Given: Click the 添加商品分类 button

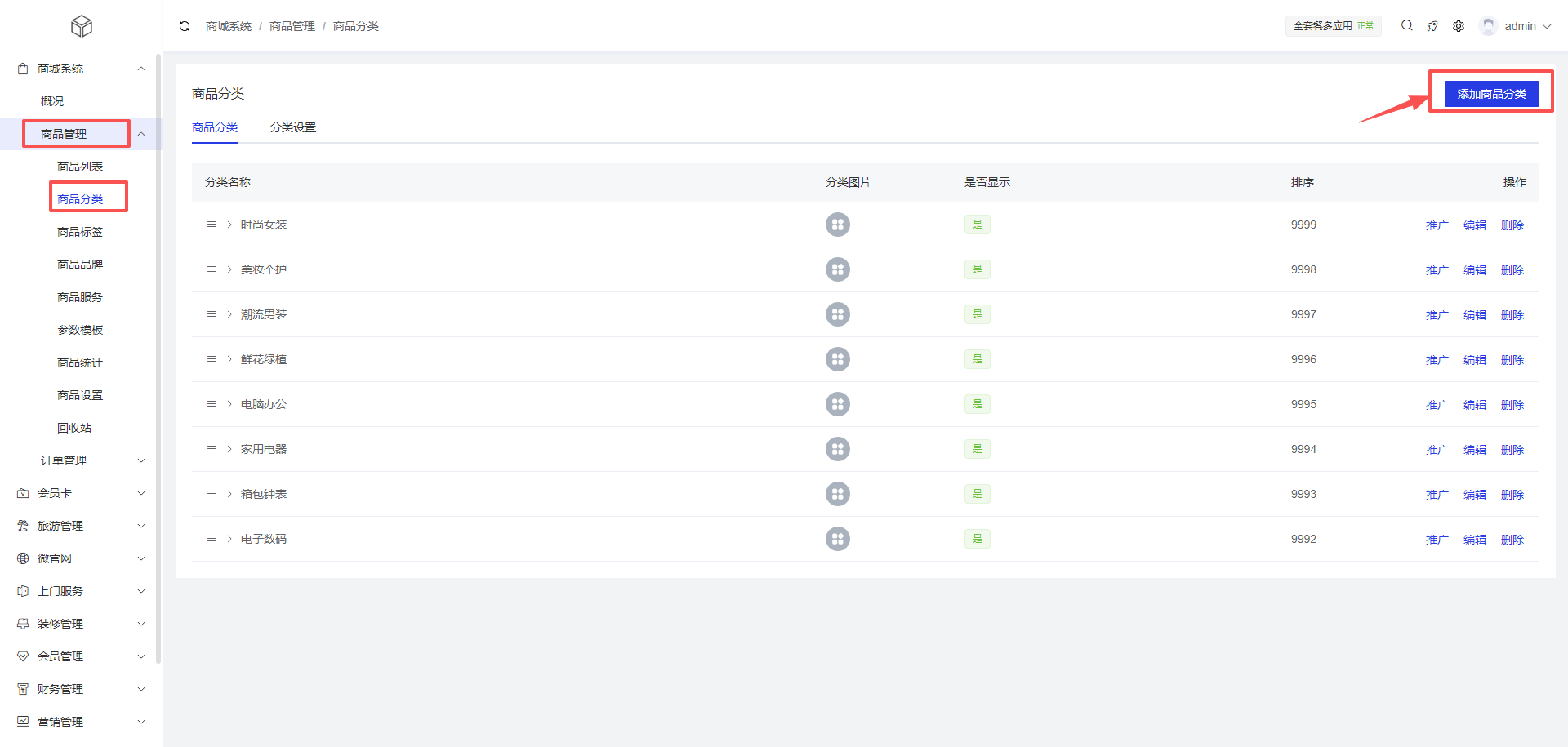Looking at the screenshot, I should (x=1491, y=94).
